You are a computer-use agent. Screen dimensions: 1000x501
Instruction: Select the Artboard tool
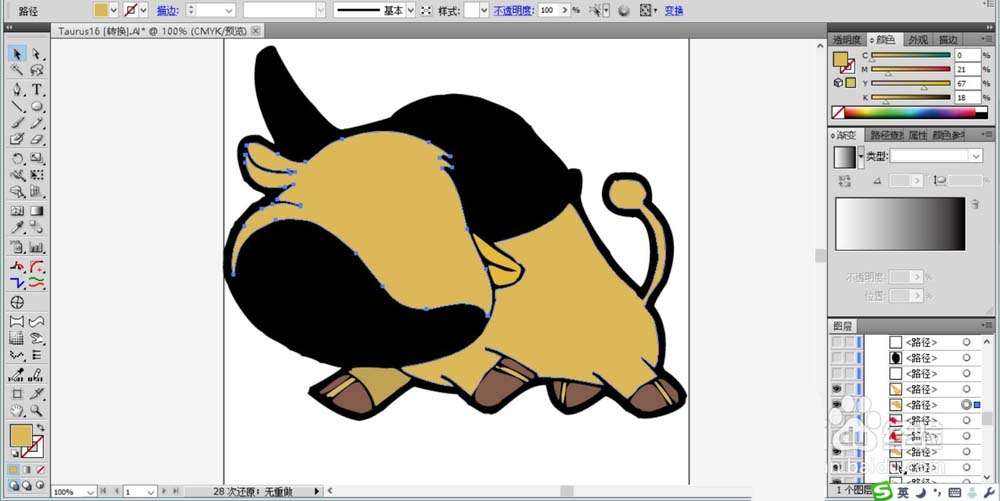click(x=17, y=394)
